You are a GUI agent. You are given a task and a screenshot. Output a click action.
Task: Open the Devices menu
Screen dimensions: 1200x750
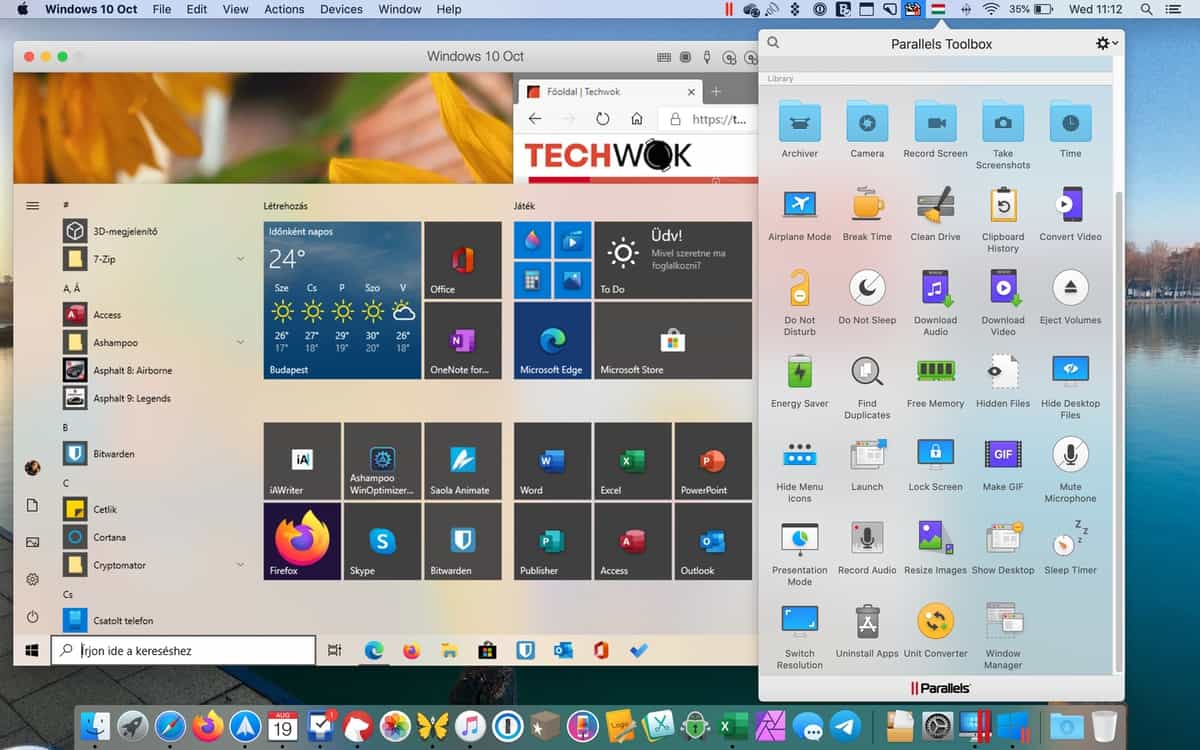(x=341, y=9)
